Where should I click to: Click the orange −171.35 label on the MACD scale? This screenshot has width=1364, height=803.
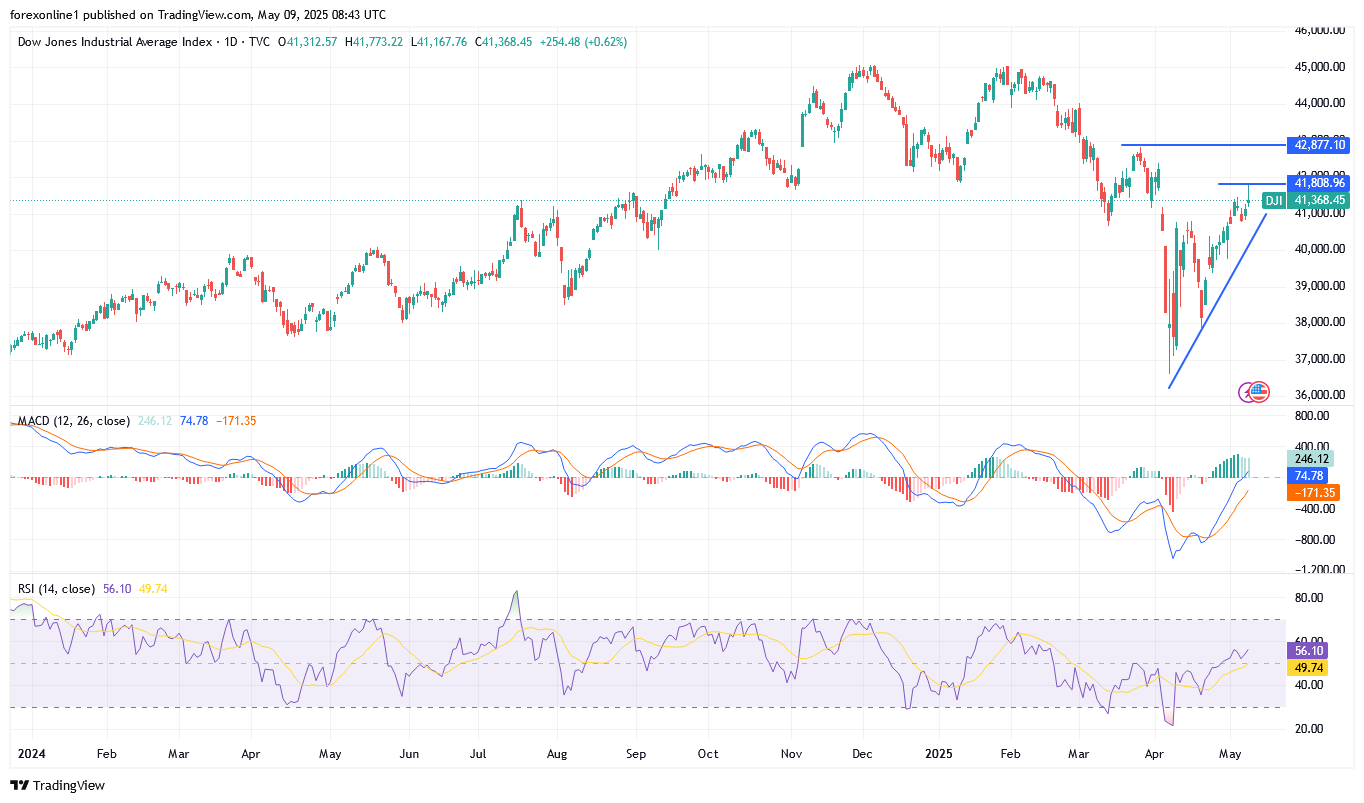click(x=1315, y=493)
